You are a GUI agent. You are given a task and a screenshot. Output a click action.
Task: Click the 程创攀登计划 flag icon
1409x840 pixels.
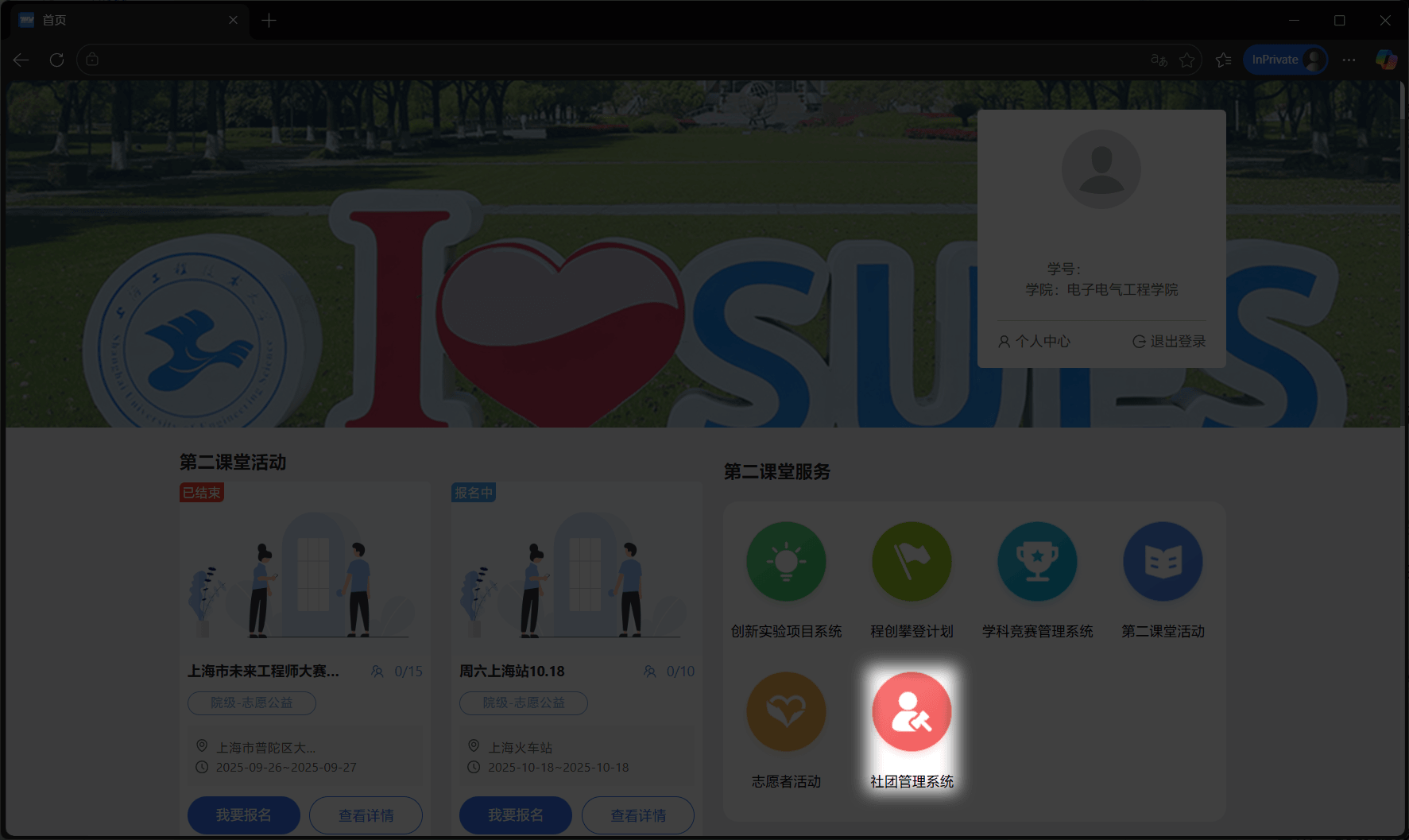(x=912, y=562)
